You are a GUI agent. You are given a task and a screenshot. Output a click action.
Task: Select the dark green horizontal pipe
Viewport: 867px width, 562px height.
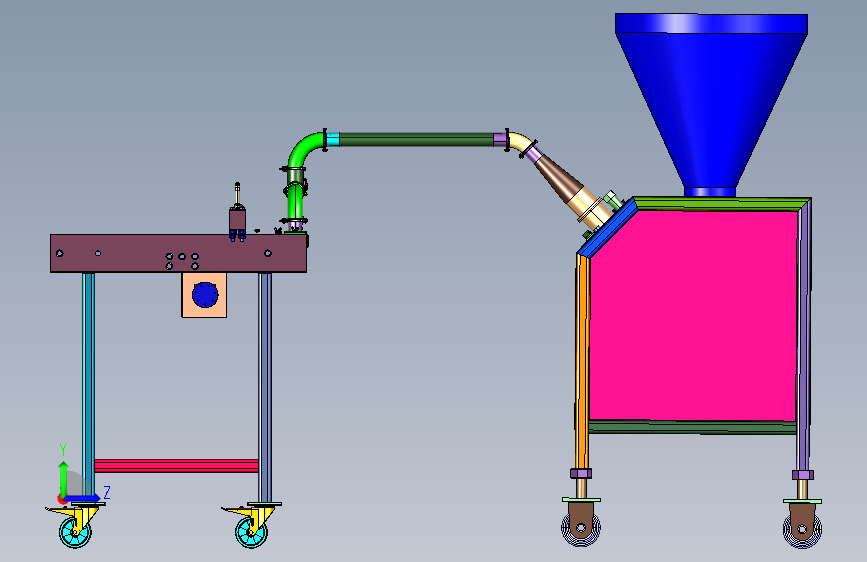coord(416,139)
